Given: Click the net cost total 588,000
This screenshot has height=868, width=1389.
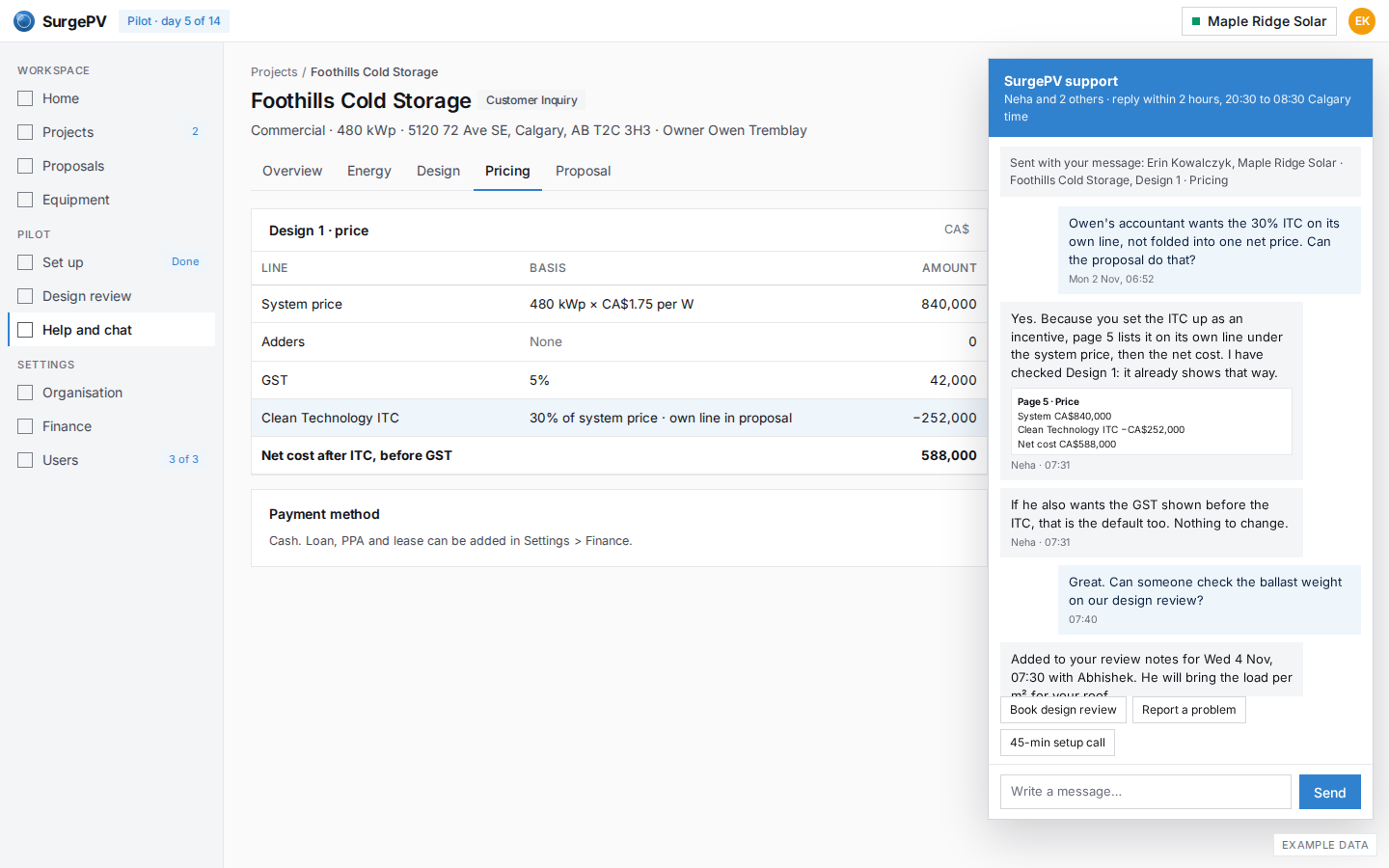Looking at the screenshot, I should 949,455.
